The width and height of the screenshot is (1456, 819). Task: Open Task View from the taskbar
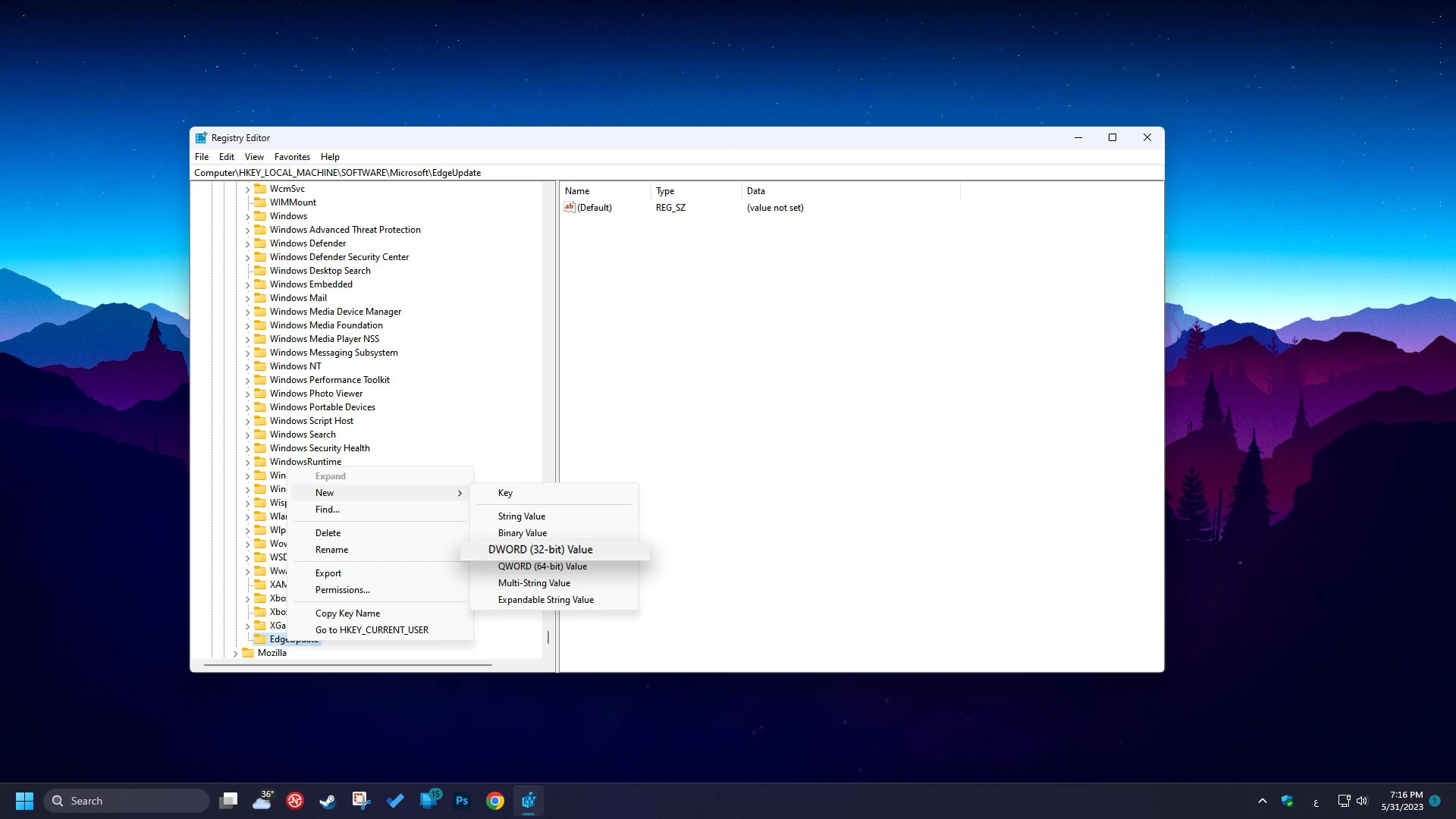(228, 801)
